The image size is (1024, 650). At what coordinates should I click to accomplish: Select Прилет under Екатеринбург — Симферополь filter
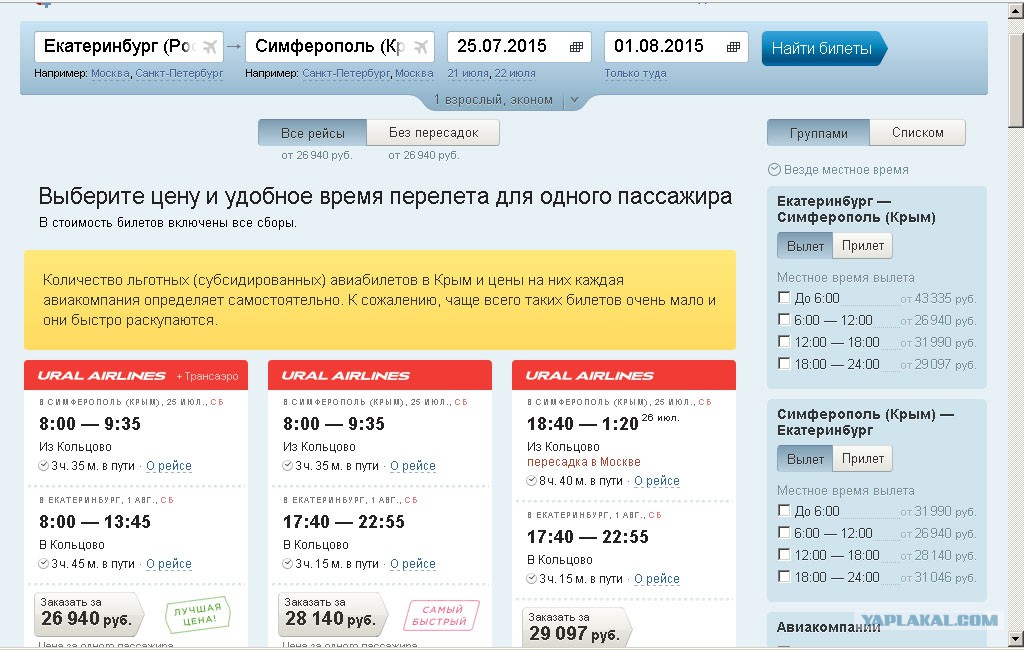point(862,246)
